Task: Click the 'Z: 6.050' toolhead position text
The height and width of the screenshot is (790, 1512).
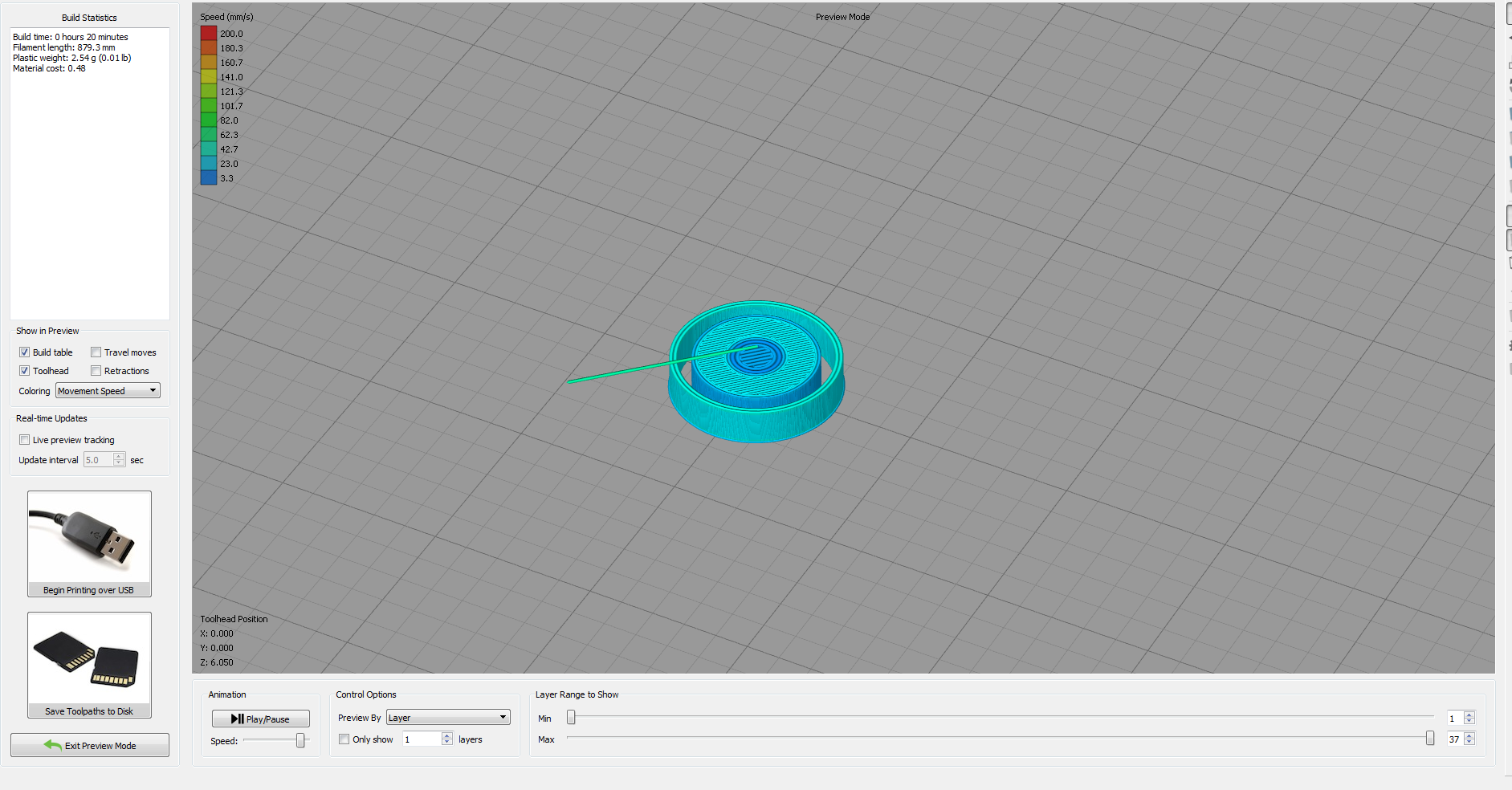Action: (x=217, y=662)
